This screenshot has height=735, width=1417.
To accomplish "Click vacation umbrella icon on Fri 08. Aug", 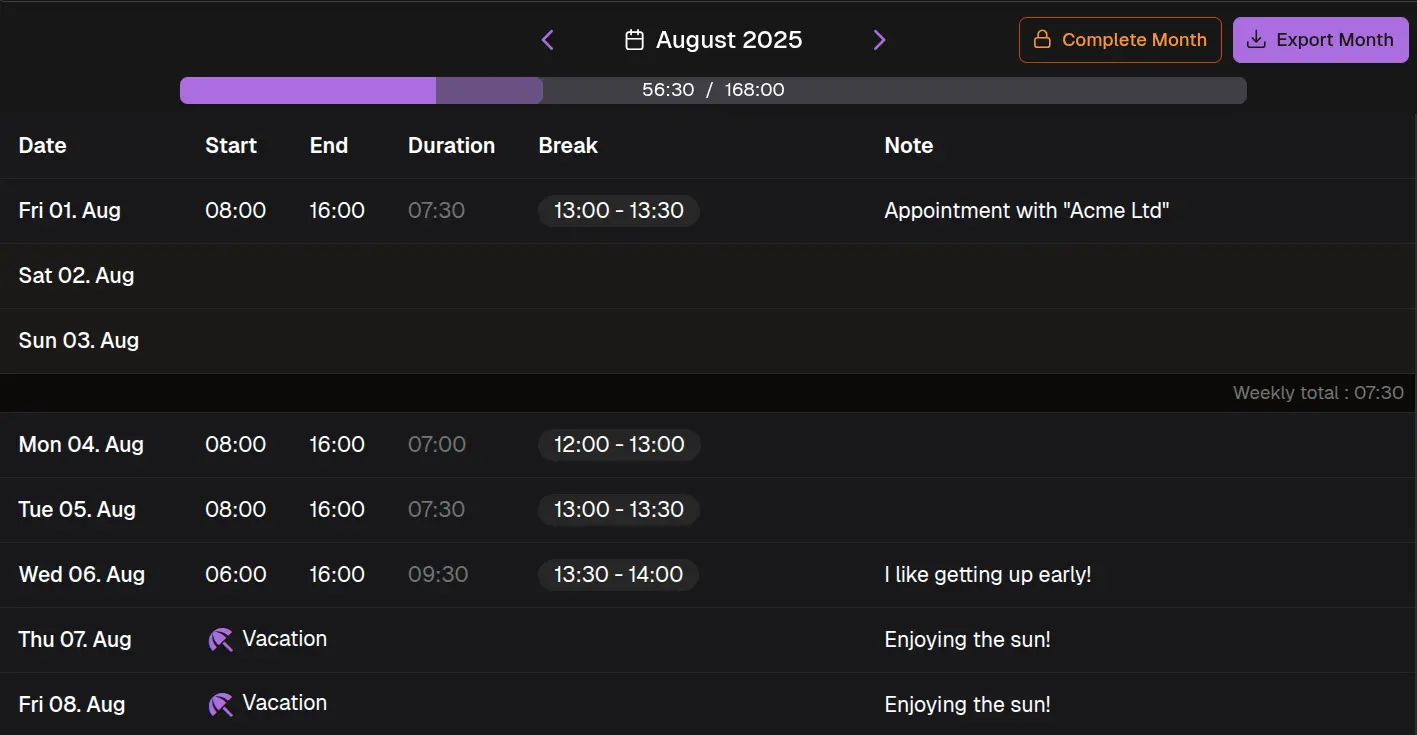I will tap(220, 704).
